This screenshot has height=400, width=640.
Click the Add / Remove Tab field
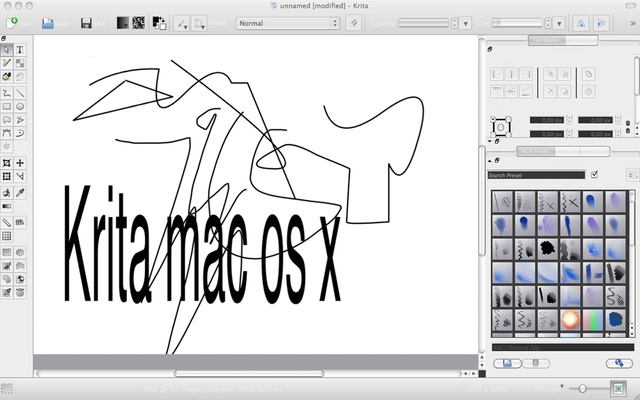point(563,347)
